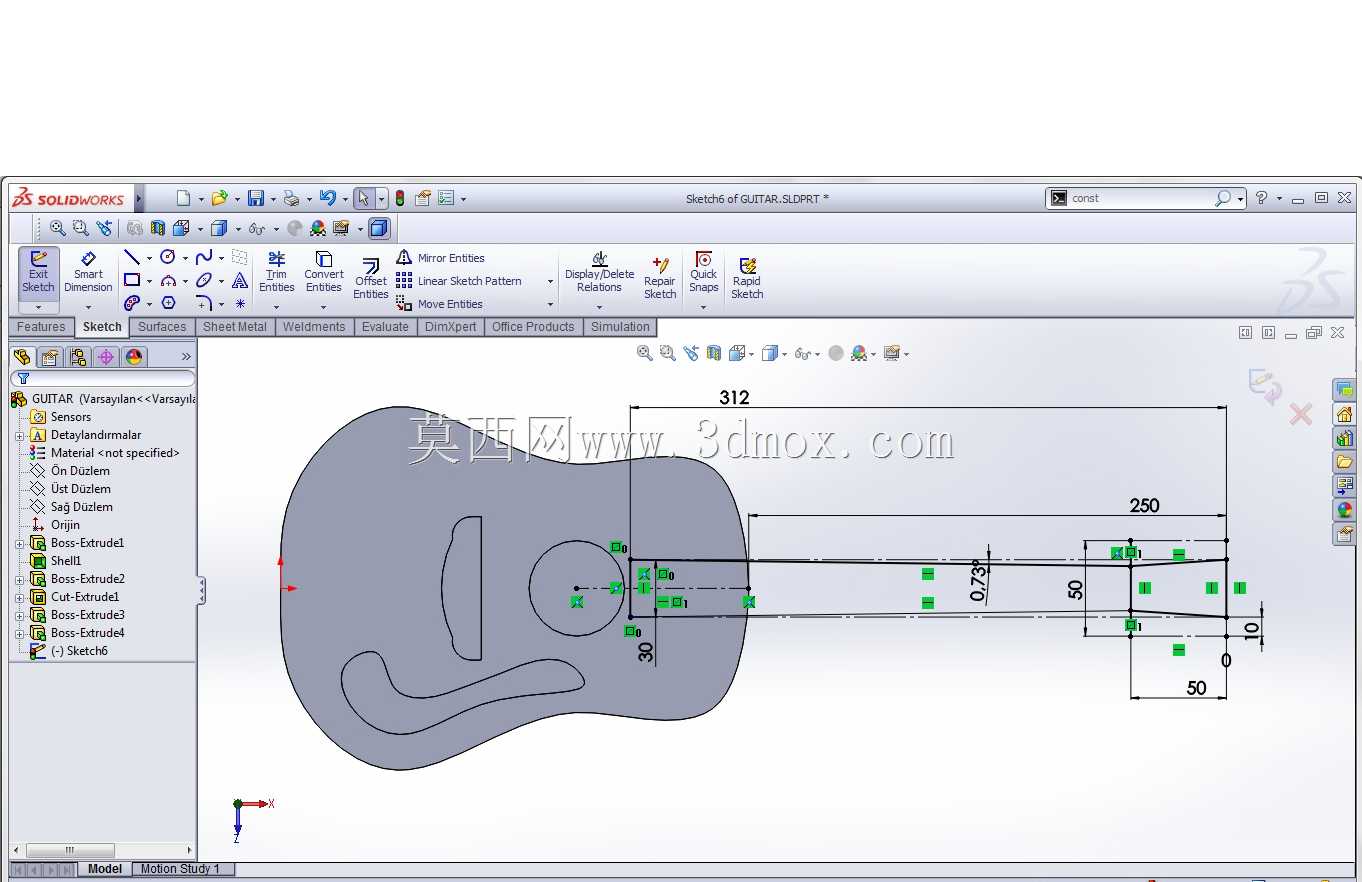
Task: Open the Trim Entities dropdown arrow
Action: [276, 307]
